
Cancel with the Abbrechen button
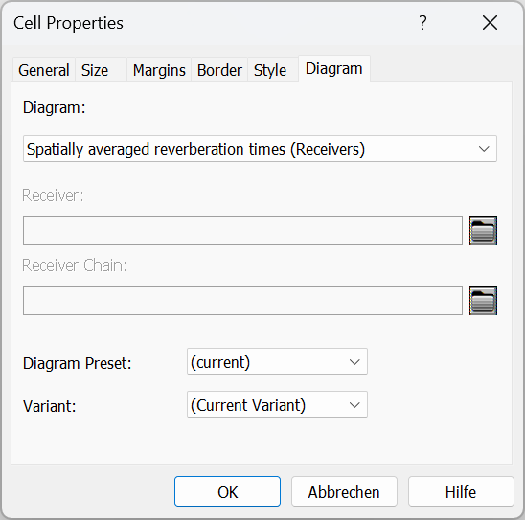344,492
